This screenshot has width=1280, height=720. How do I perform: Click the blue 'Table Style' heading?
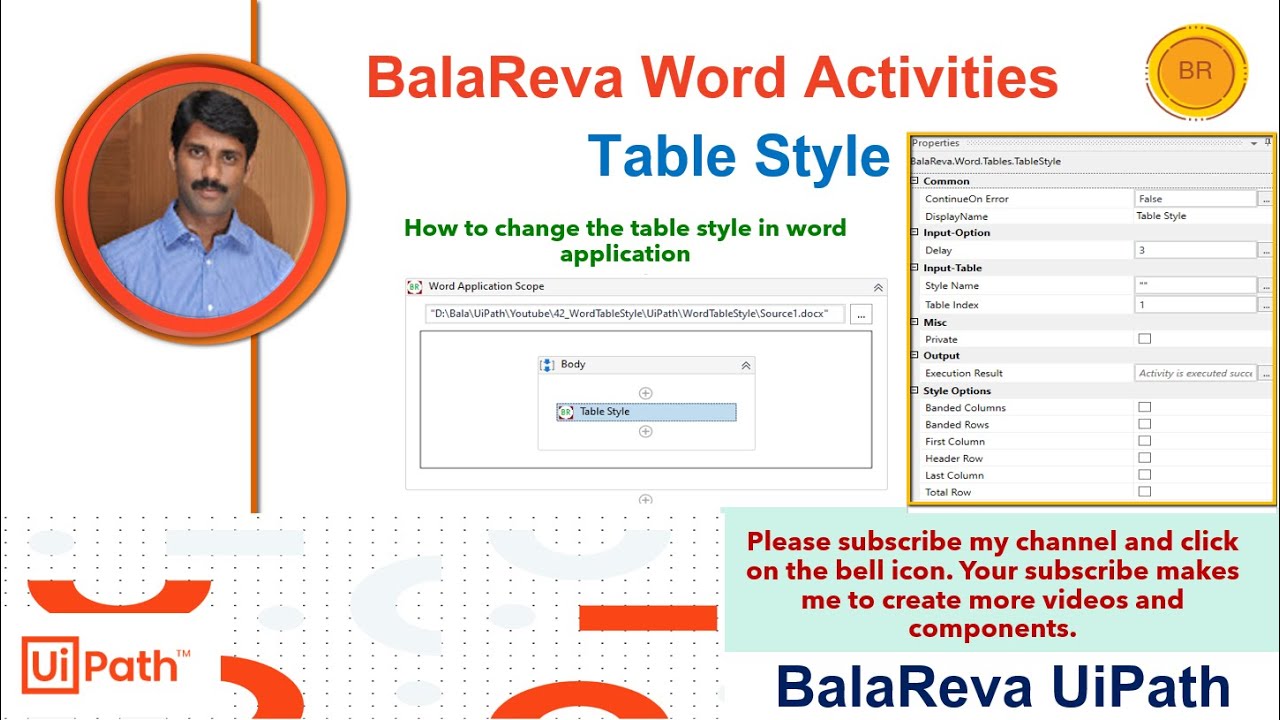tap(738, 157)
